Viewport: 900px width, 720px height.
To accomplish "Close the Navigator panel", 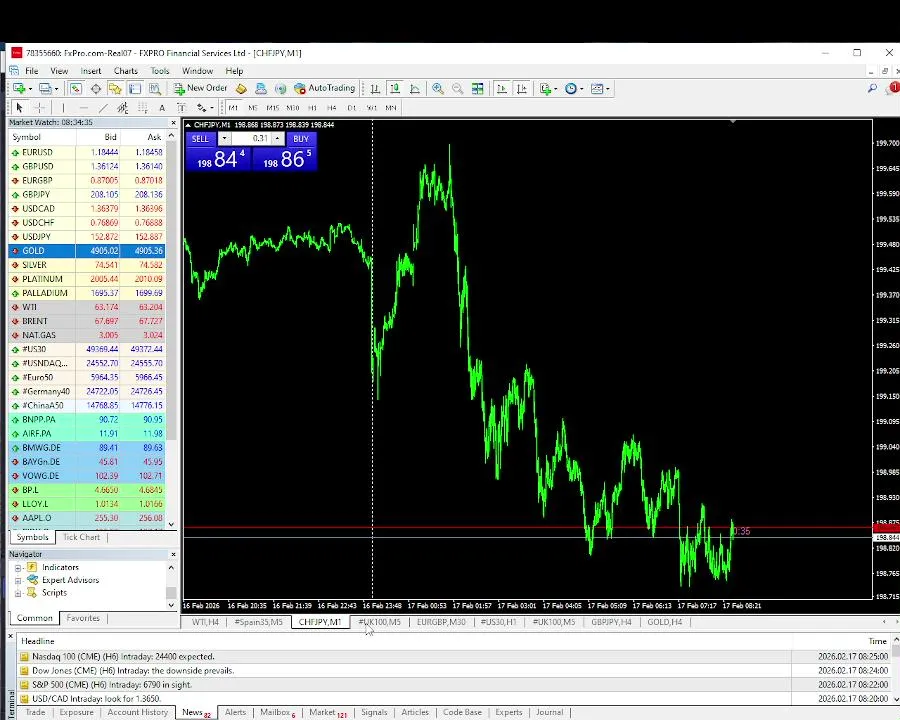I will (173, 555).
